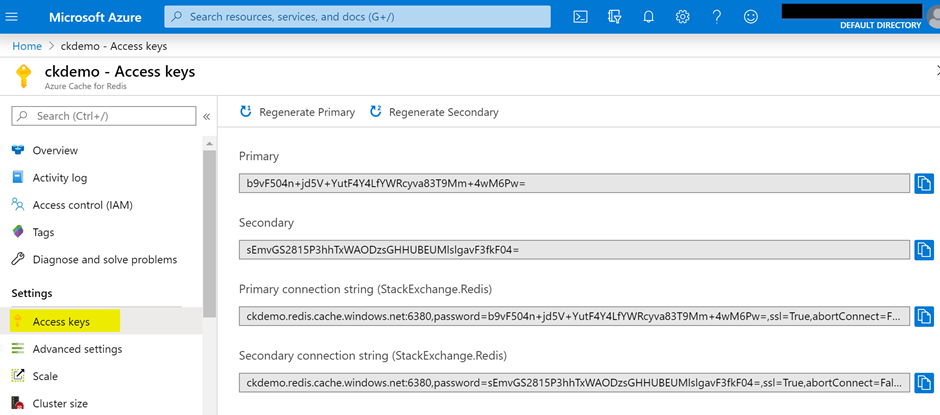Click Regenerate Primary

click(x=297, y=112)
